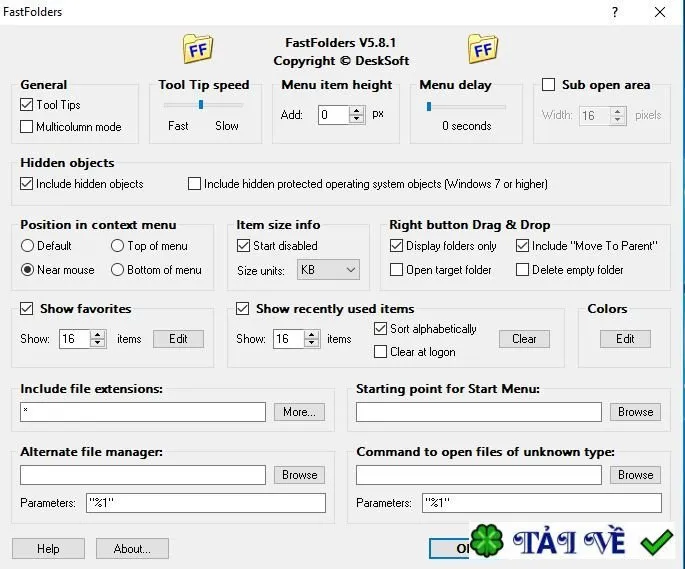
Task: Click the Edit button under Show favorites
Action: click(x=178, y=339)
